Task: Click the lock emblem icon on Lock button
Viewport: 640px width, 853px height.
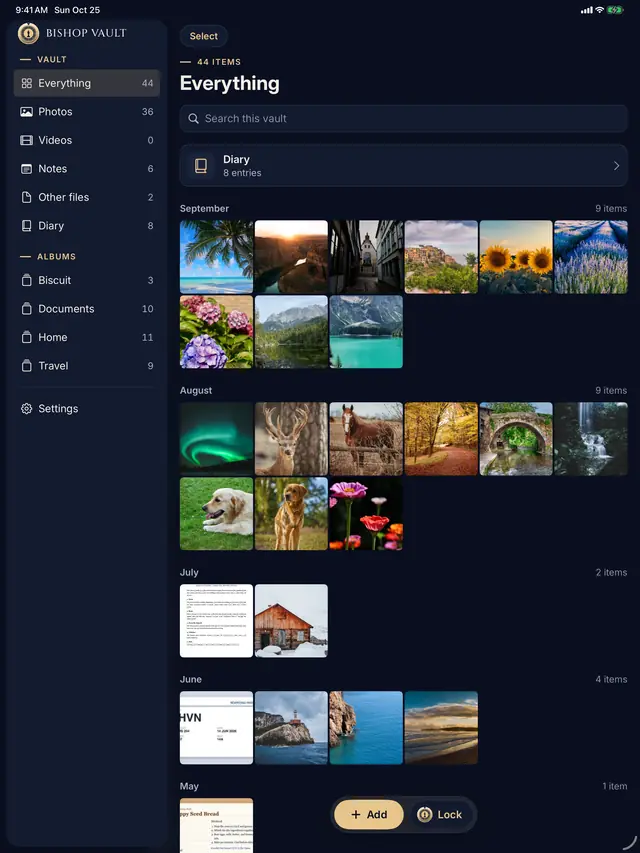Action: tap(424, 814)
